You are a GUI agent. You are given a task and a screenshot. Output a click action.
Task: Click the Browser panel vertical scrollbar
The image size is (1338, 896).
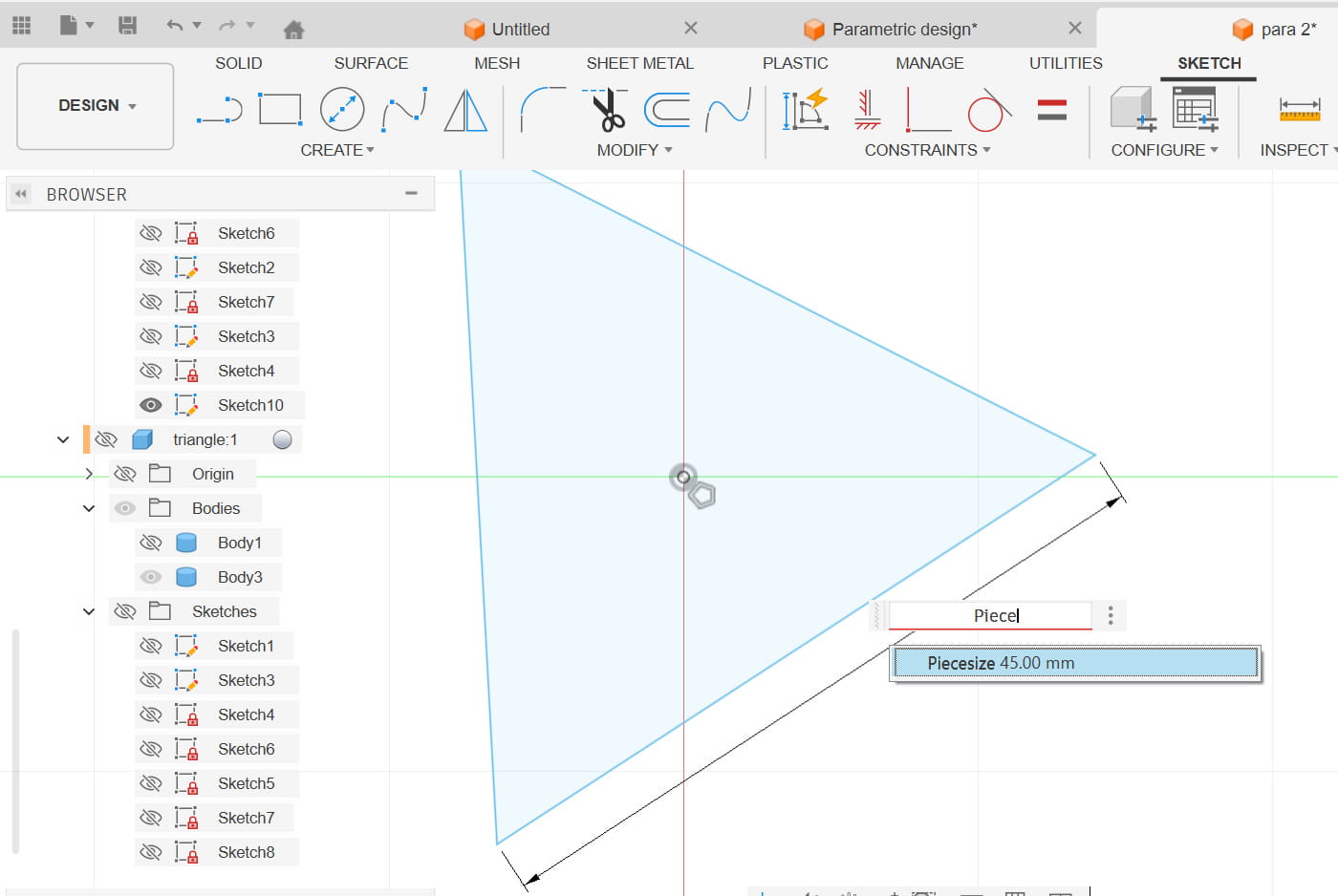click(x=15, y=741)
